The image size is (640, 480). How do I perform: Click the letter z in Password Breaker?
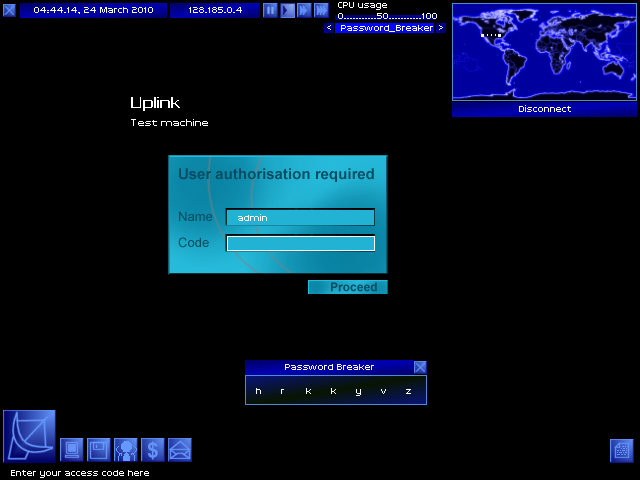click(x=408, y=391)
